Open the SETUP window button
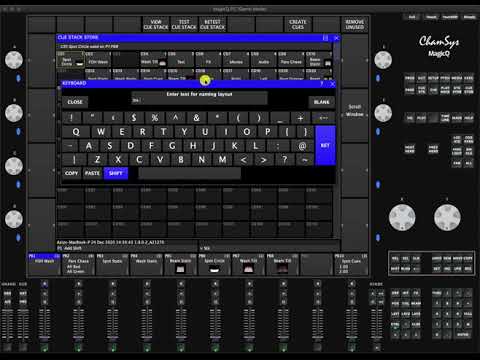Viewport: 480px width, 360px height. [x=433, y=79]
